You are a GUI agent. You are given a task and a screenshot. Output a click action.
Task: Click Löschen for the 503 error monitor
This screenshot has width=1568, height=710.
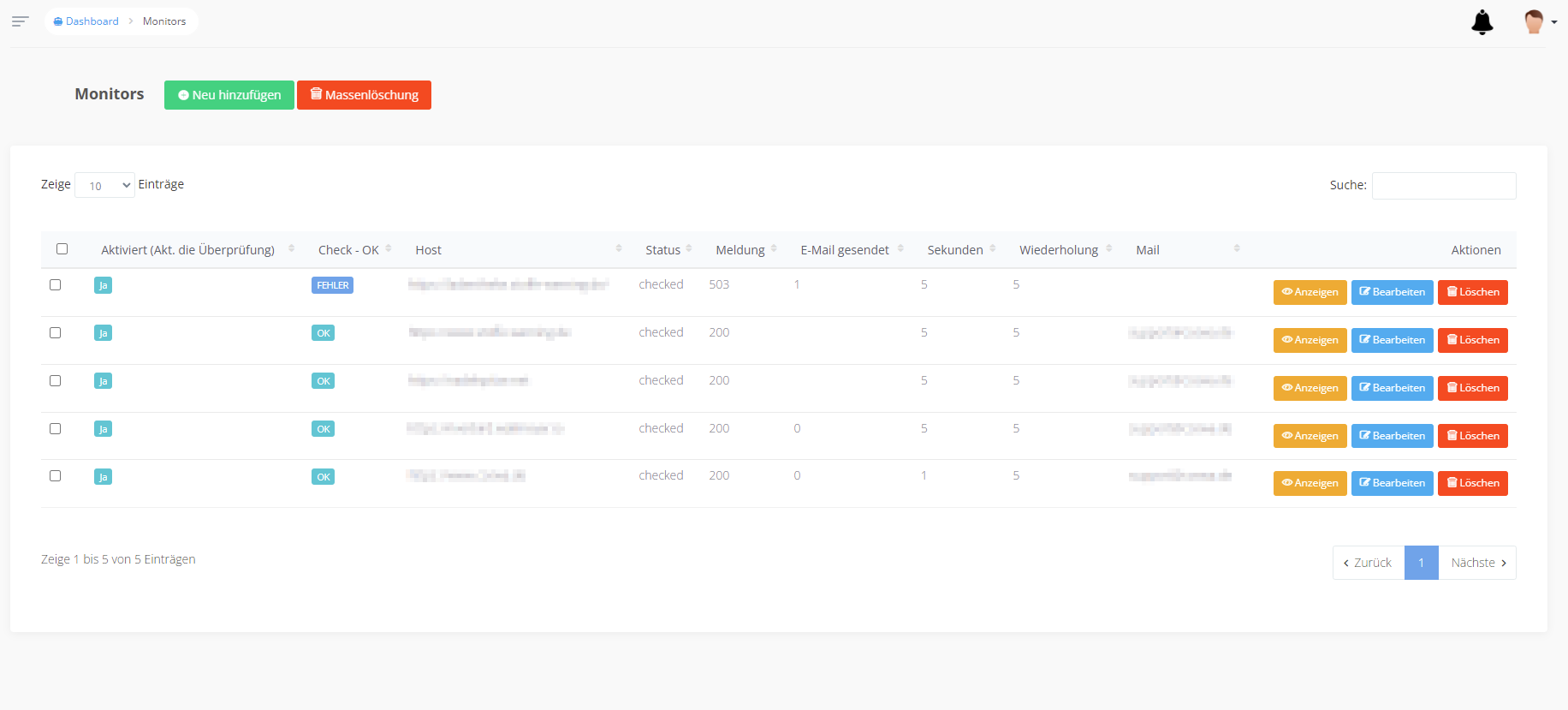click(x=1472, y=292)
